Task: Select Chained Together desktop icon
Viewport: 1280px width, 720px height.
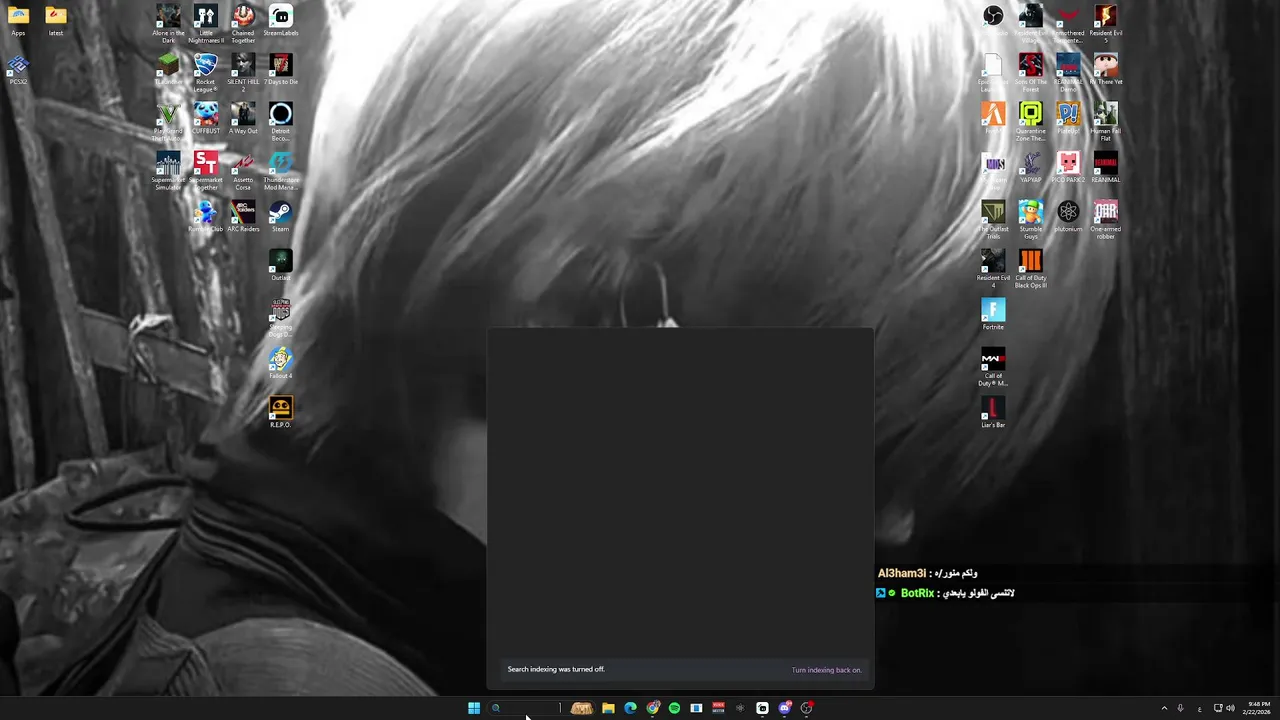Action: pos(243,24)
